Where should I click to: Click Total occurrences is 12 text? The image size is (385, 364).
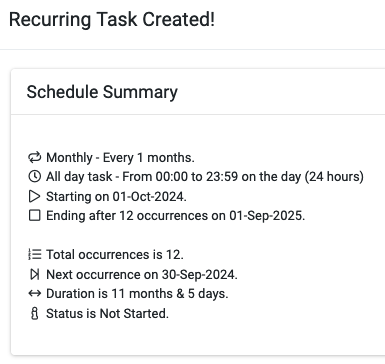(x=115, y=255)
